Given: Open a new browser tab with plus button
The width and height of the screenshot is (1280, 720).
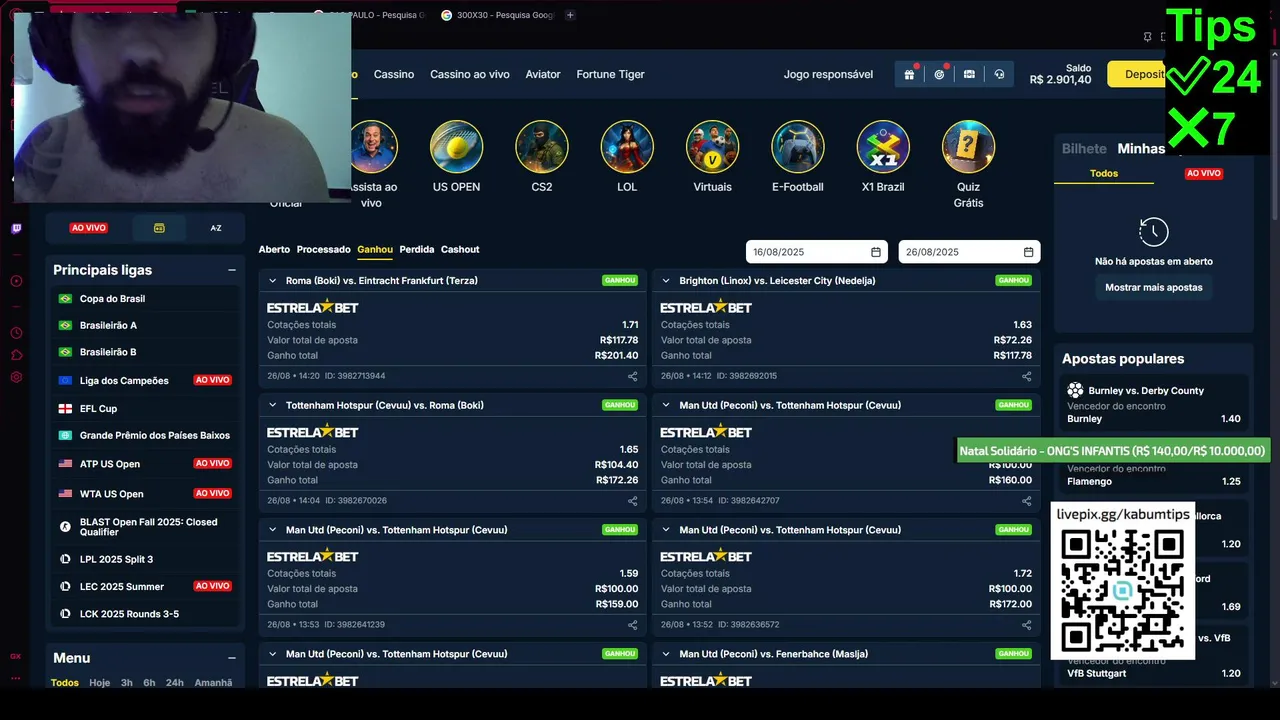Looking at the screenshot, I should click(x=570, y=15).
